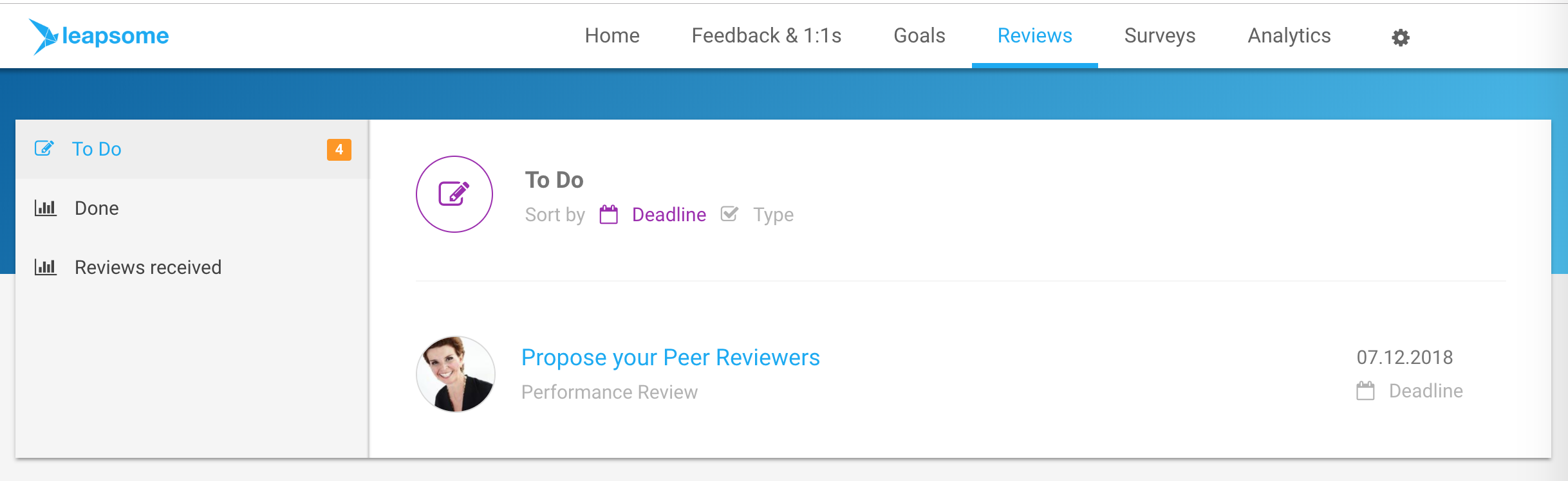This screenshot has width=1568, height=481.
Task: Click the leapsome bird logo
Action: (43, 36)
